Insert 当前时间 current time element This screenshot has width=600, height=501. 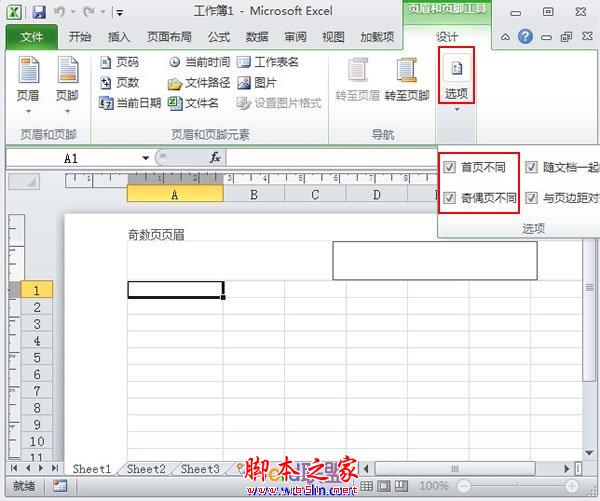(199, 62)
